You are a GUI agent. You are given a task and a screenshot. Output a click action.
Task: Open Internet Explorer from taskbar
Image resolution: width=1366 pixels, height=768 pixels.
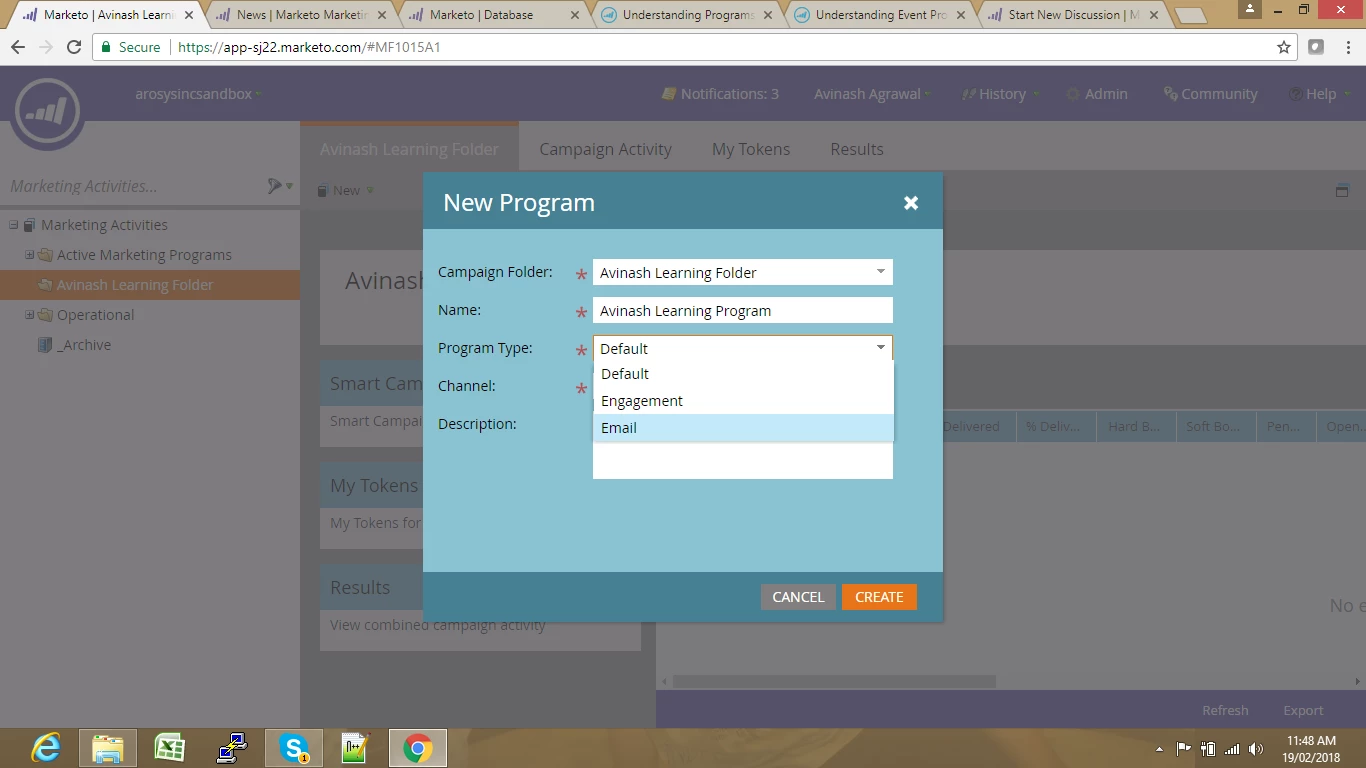[46, 748]
